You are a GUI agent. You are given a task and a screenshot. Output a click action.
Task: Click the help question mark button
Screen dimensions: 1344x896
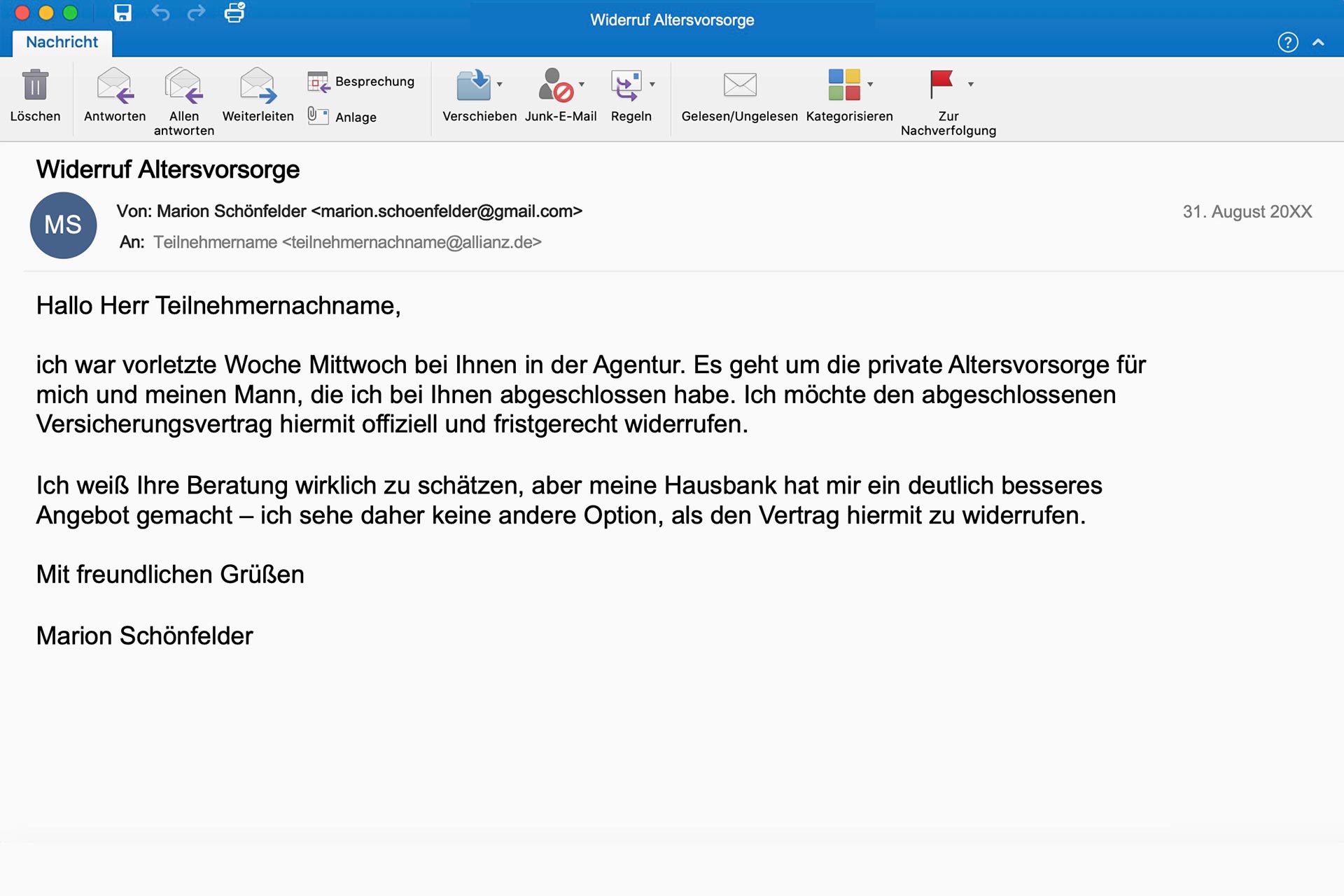pos(1288,42)
